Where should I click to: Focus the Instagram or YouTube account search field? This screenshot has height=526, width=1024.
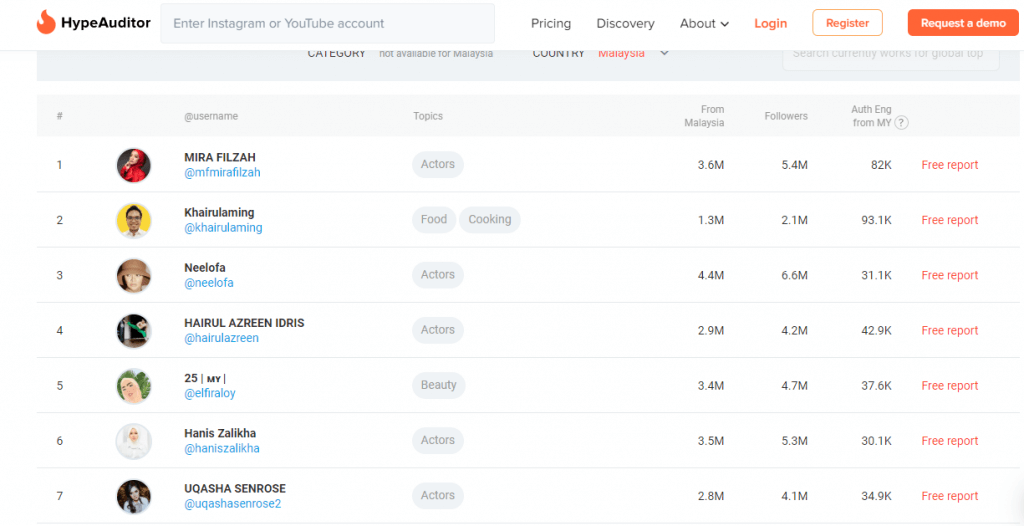[327, 24]
